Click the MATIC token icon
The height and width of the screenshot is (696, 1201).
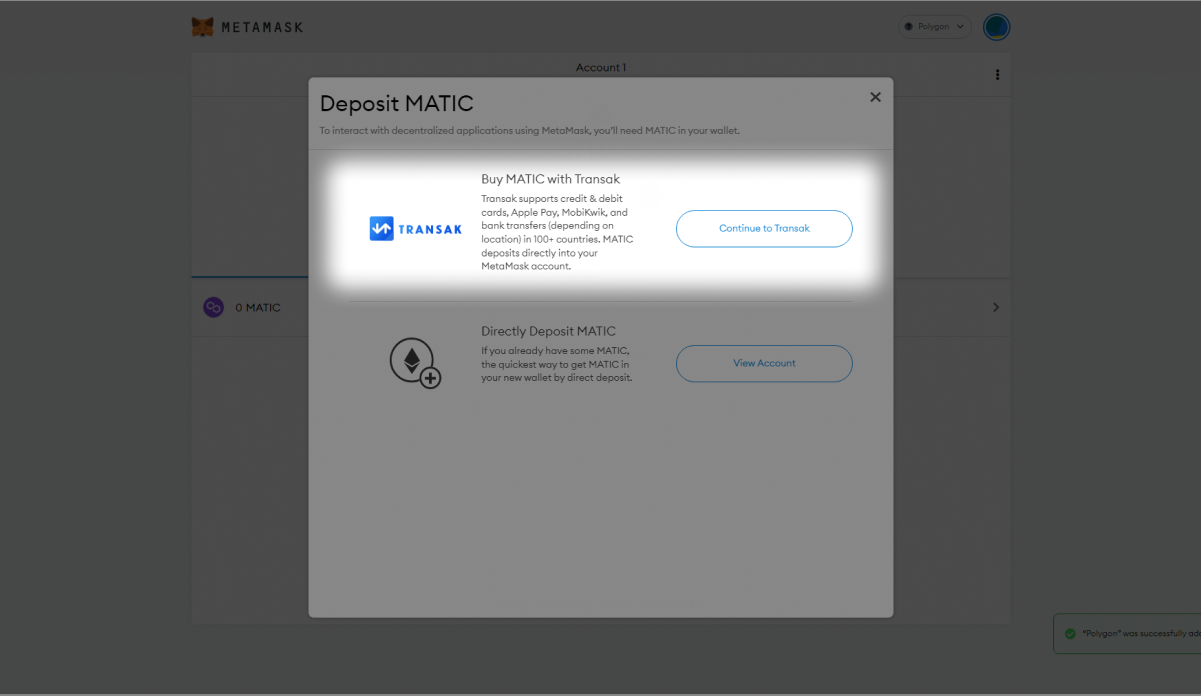click(213, 307)
